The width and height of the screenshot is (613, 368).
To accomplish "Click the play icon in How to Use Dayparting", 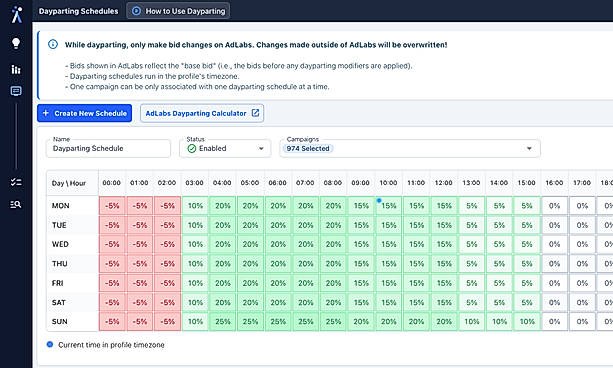I will pyautogui.click(x=136, y=11).
